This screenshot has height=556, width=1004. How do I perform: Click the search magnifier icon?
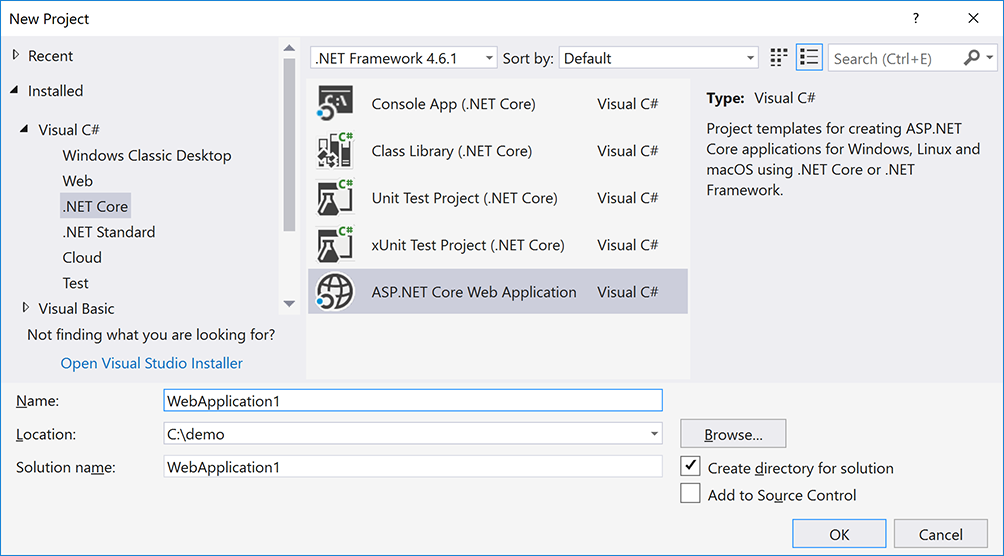(972, 58)
